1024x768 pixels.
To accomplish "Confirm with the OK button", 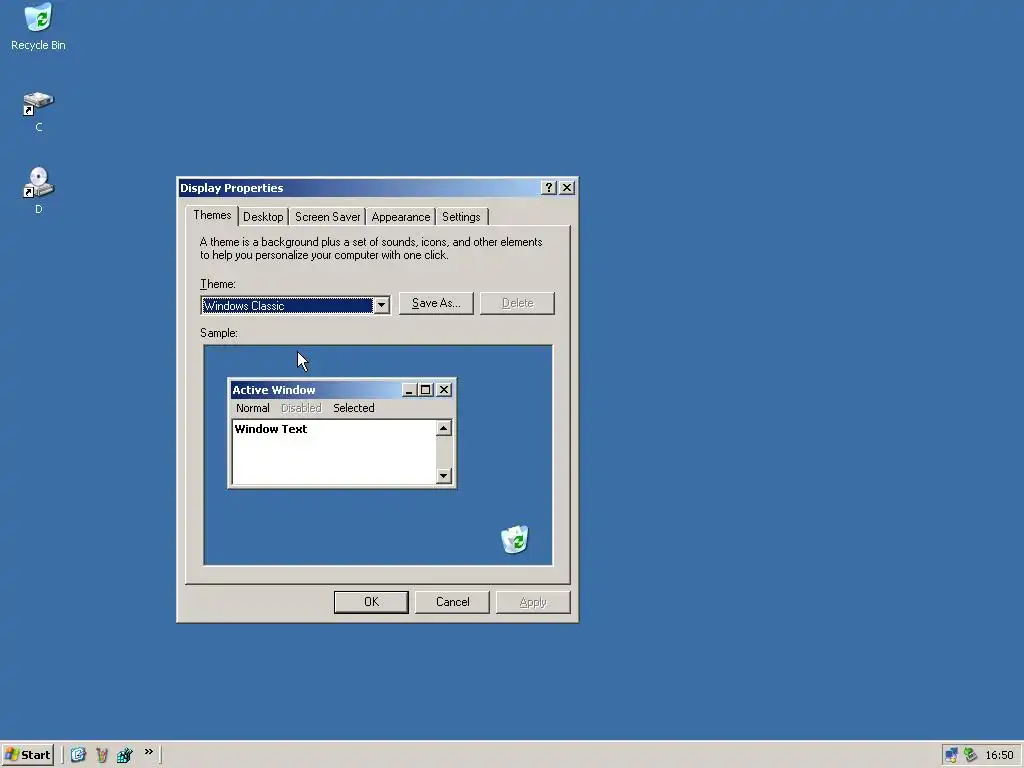I will point(371,602).
